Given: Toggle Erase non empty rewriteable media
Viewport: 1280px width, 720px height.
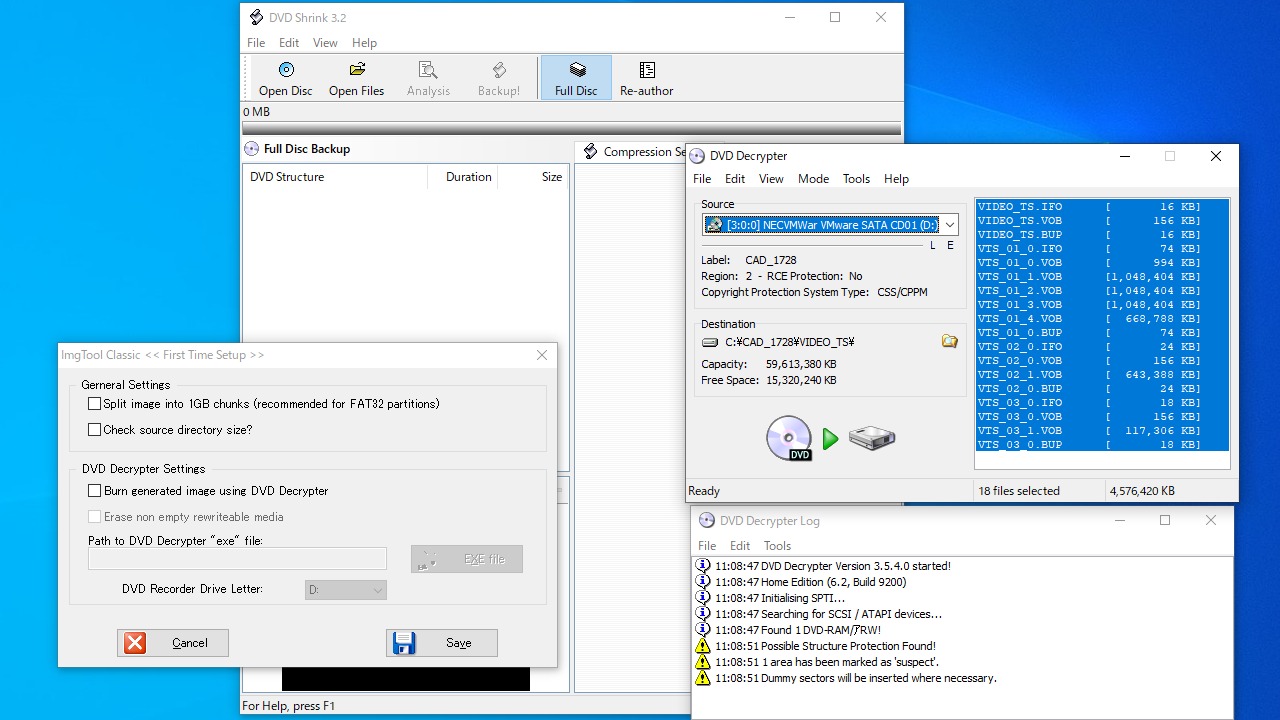Looking at the screenshot, I should click(95, 517).
